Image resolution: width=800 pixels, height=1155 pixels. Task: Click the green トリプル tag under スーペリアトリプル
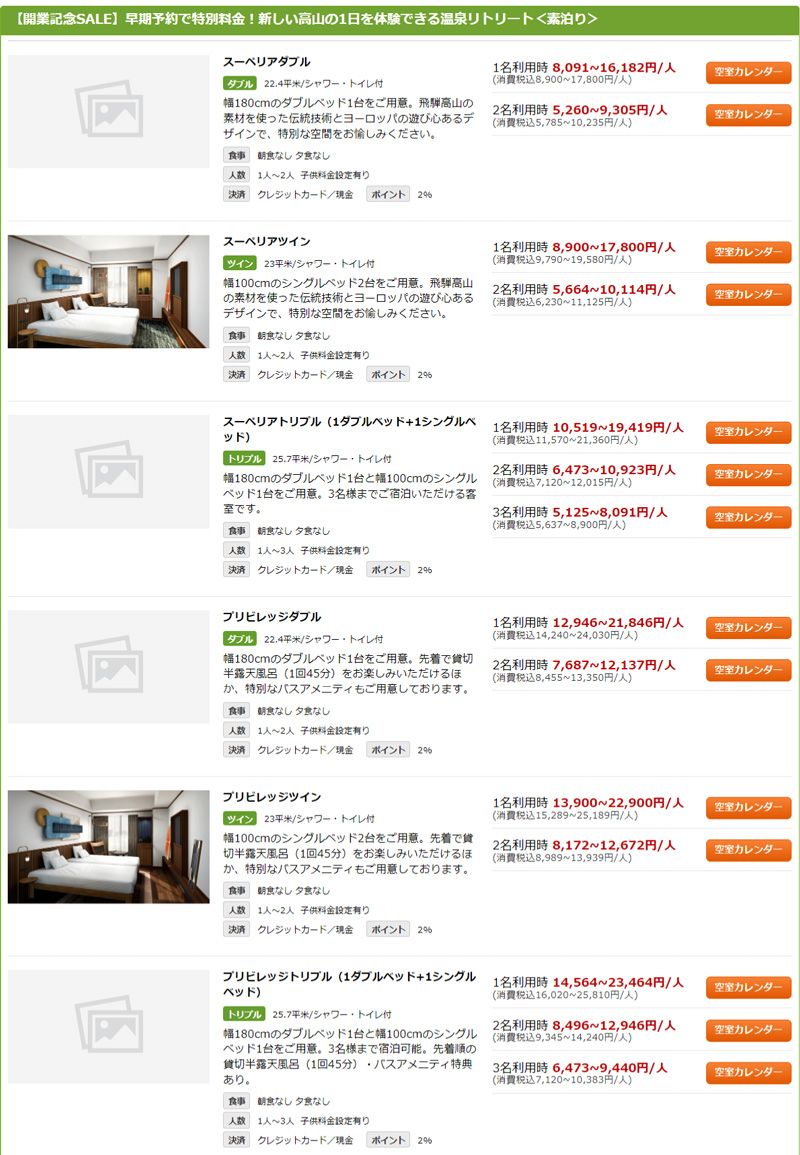245,458
